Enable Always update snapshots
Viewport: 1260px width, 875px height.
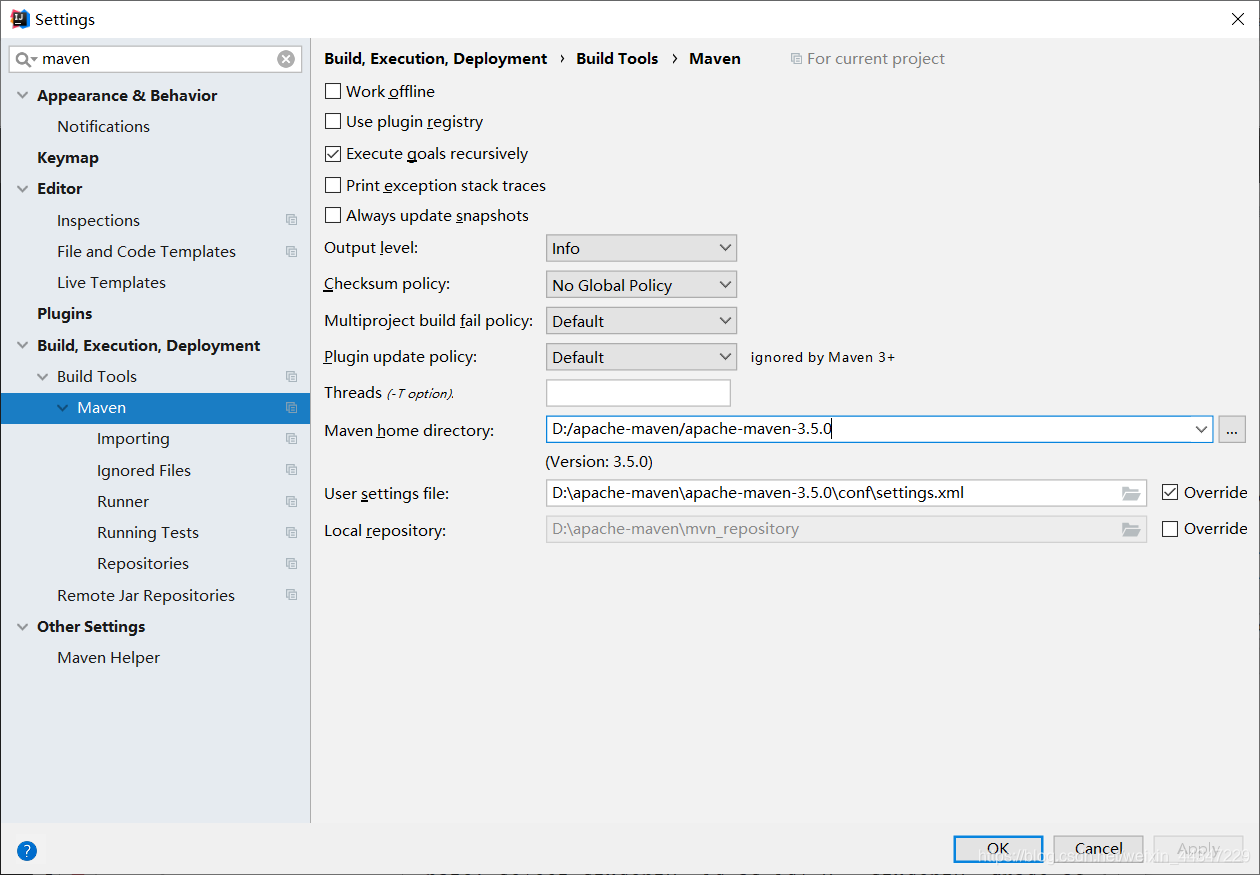pos(333,215)
